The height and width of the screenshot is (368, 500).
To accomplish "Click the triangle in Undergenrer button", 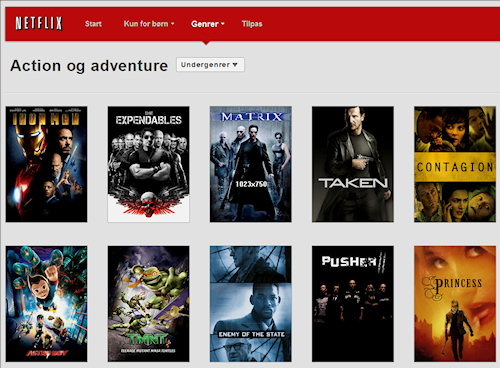I will tap(235, 65).
